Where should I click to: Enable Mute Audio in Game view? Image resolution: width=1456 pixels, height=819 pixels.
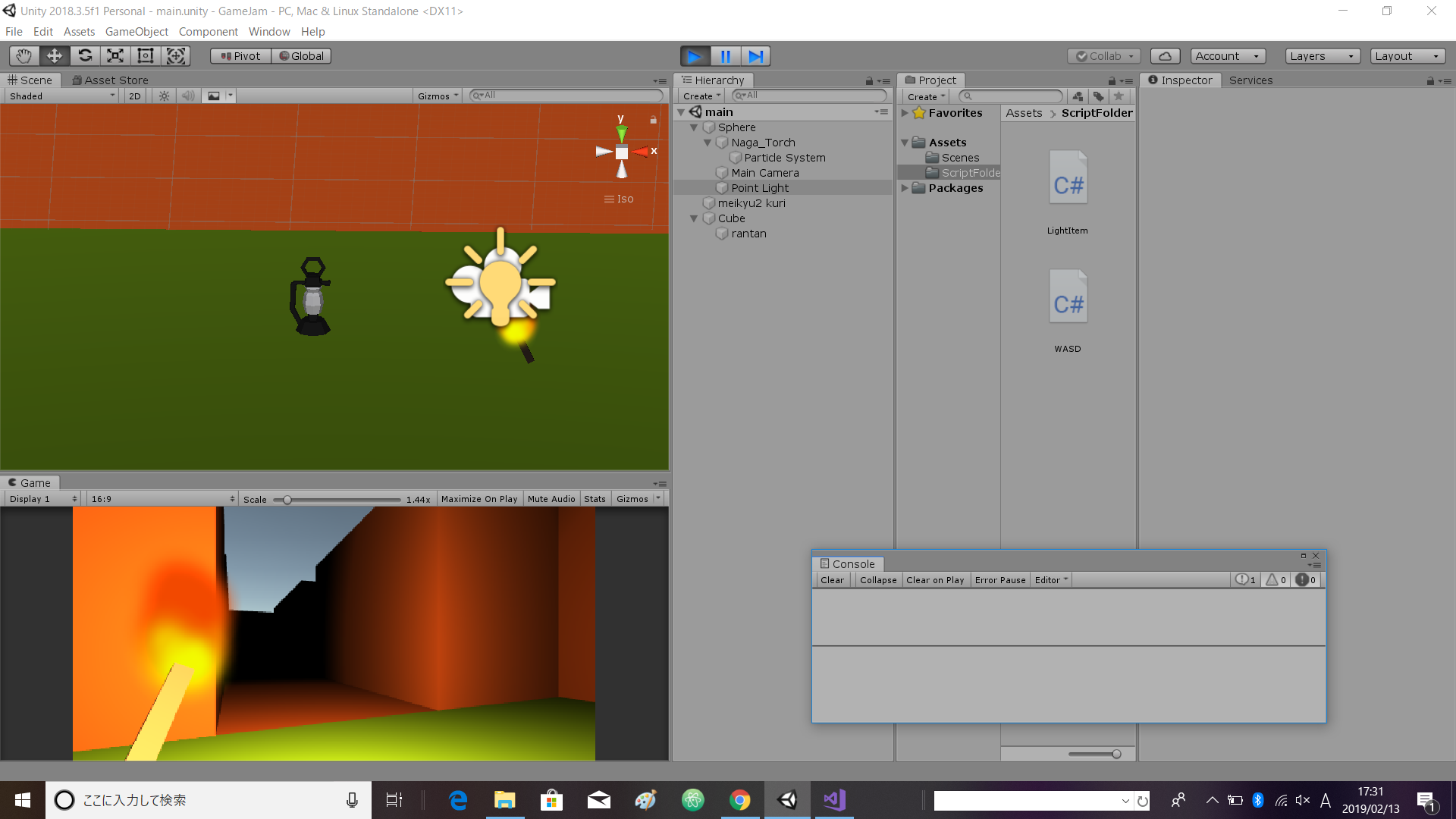(551, 499)
